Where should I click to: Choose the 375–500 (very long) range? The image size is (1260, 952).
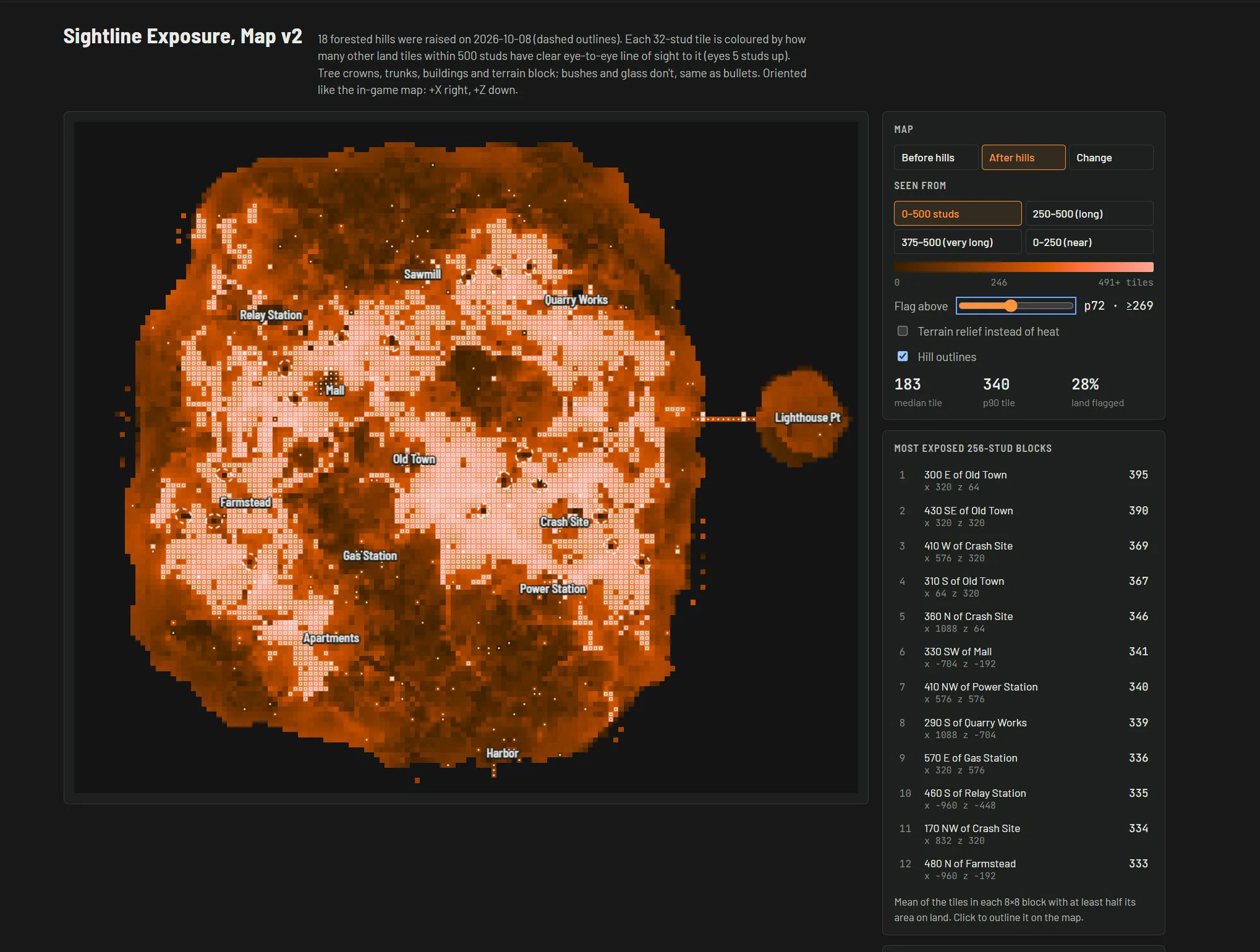coord(958,242)
